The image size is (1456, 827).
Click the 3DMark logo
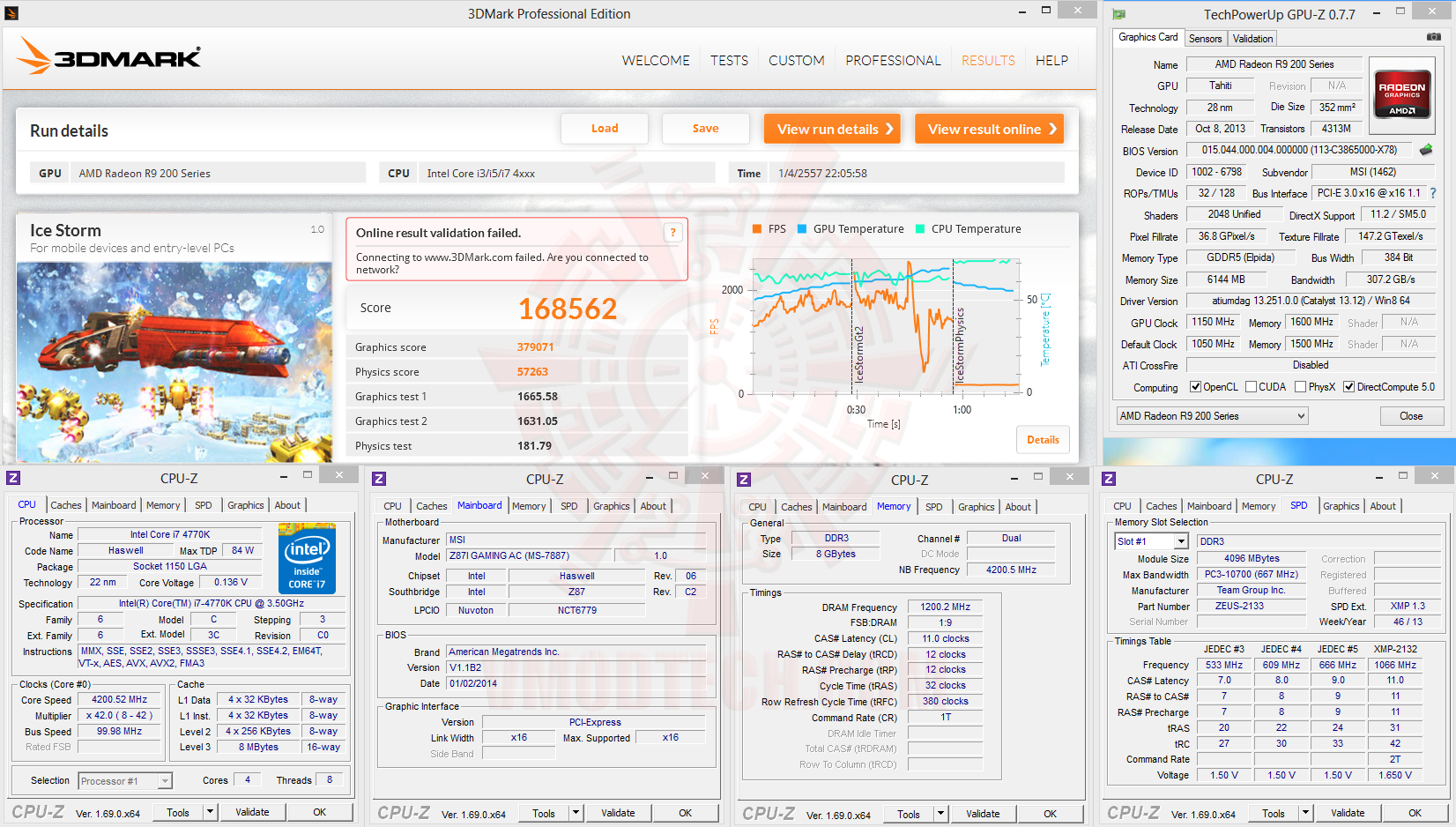coord(108,56)
